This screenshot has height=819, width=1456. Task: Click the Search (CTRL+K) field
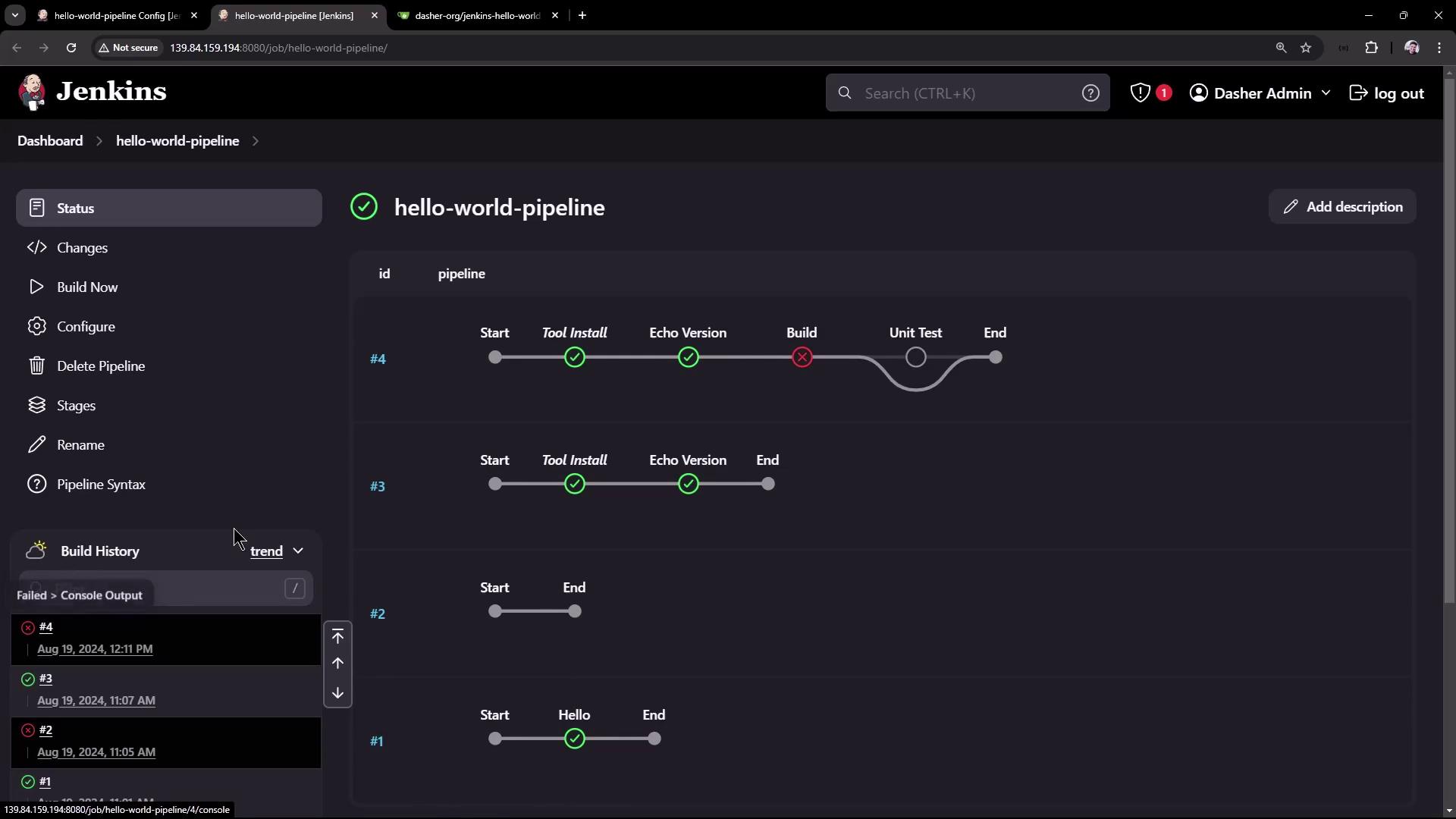(963, 93)
